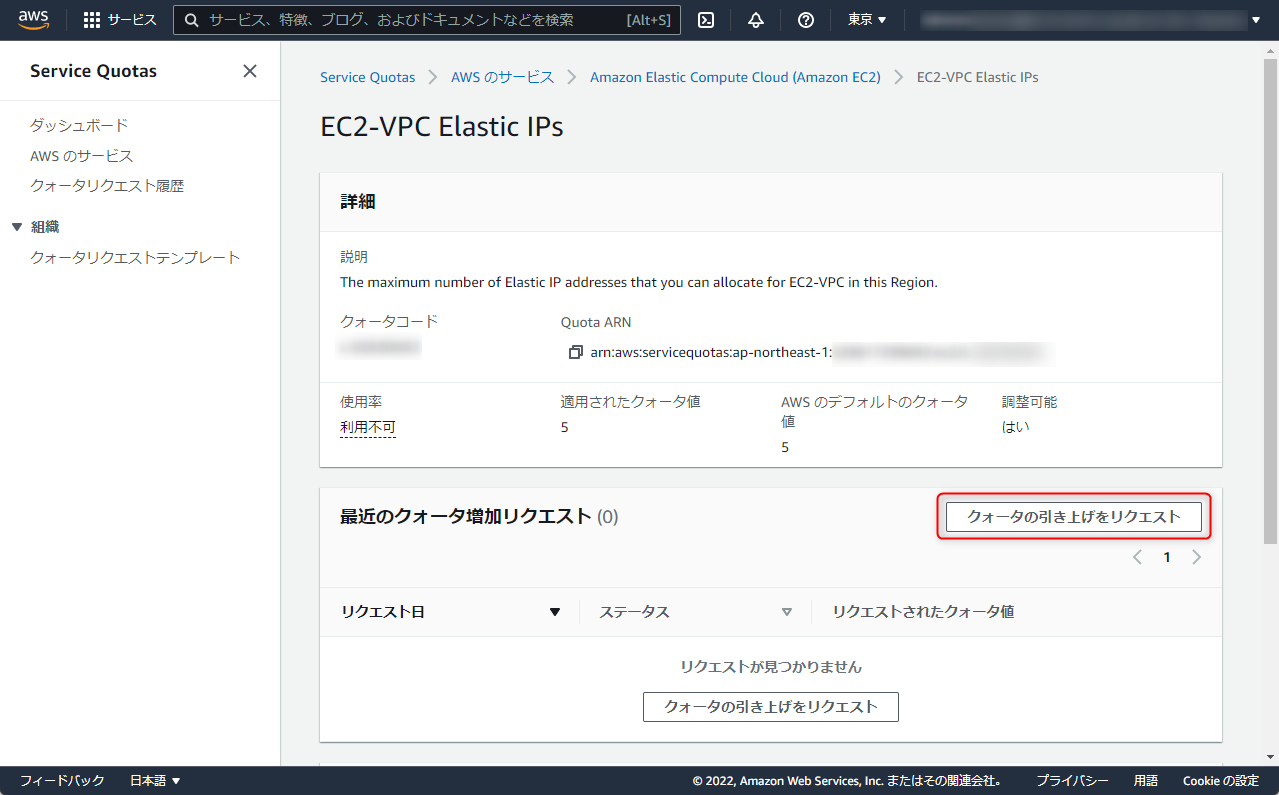Open the services grid menu icon
Viewport: 1279px width, 795px height.
coord(92,20)
